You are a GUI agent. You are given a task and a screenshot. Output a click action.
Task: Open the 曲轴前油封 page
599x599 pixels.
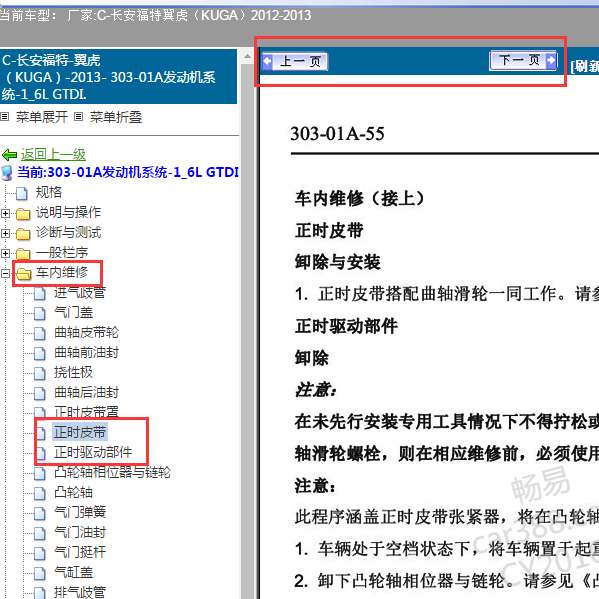(86, 352)
